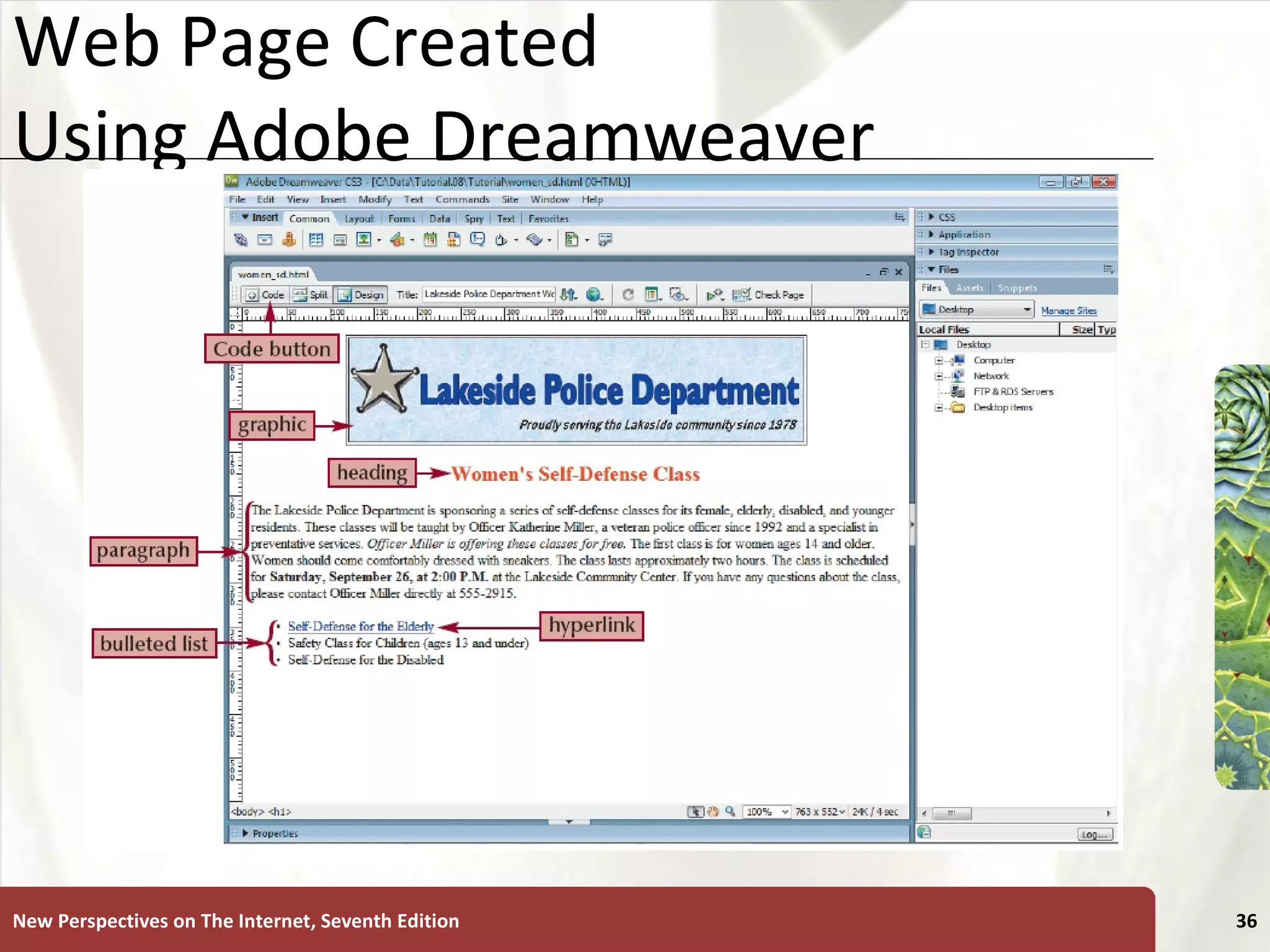Image resolution: width=1270 pixels, height=952 pixels.
Task: Collapse the Files panel group
Action: point(931,269)
